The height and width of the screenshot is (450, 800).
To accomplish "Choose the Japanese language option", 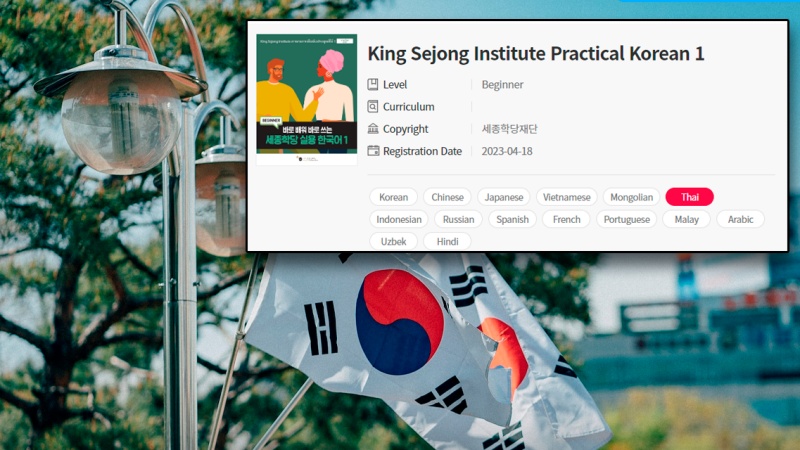I will (504, 197).
